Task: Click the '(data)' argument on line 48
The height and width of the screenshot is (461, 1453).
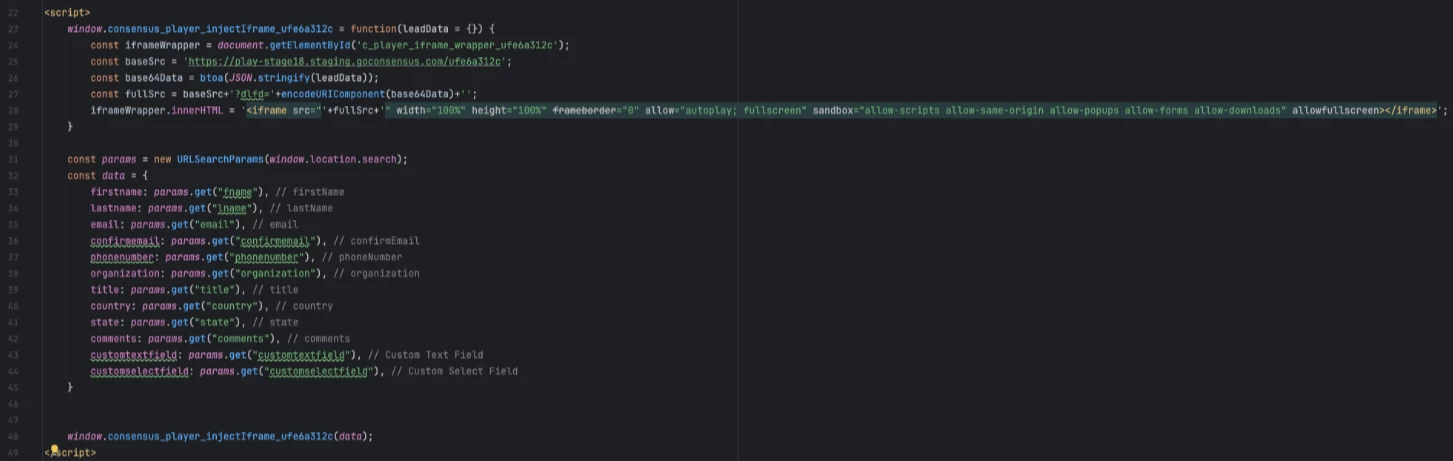Action: click(x=352, y=437)
